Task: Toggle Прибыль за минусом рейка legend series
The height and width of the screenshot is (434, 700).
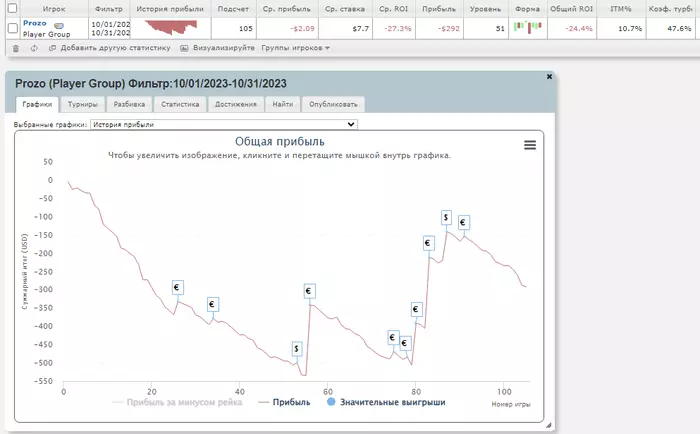Action: click(177, 402)
